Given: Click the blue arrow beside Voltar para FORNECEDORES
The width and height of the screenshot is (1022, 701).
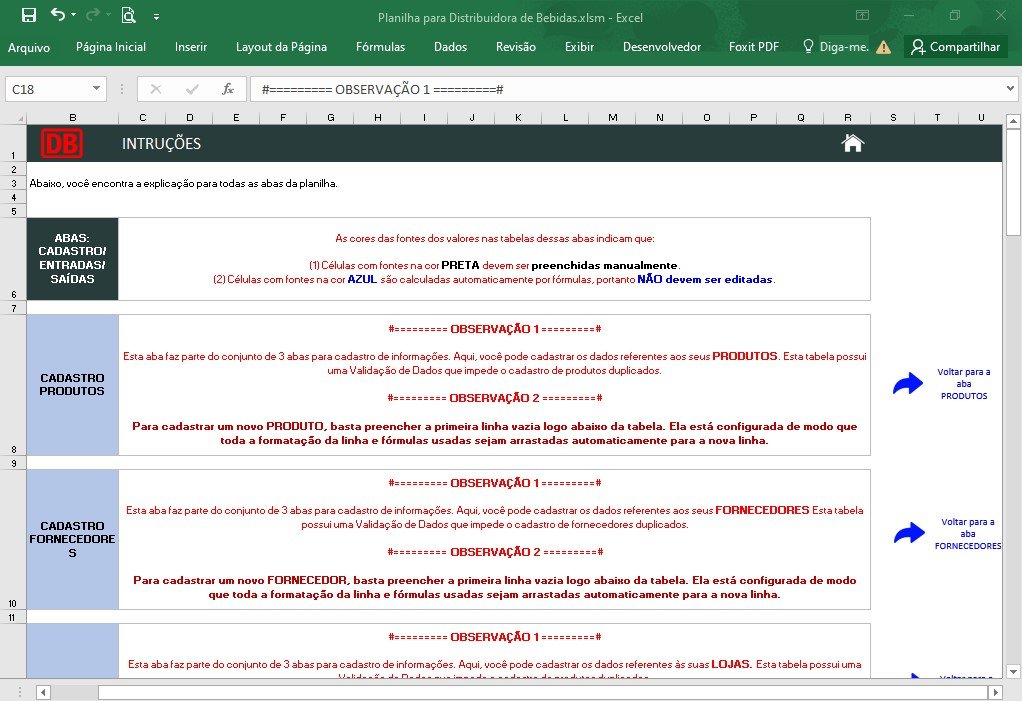Looking at the screenshot, I should coord(909,533).
